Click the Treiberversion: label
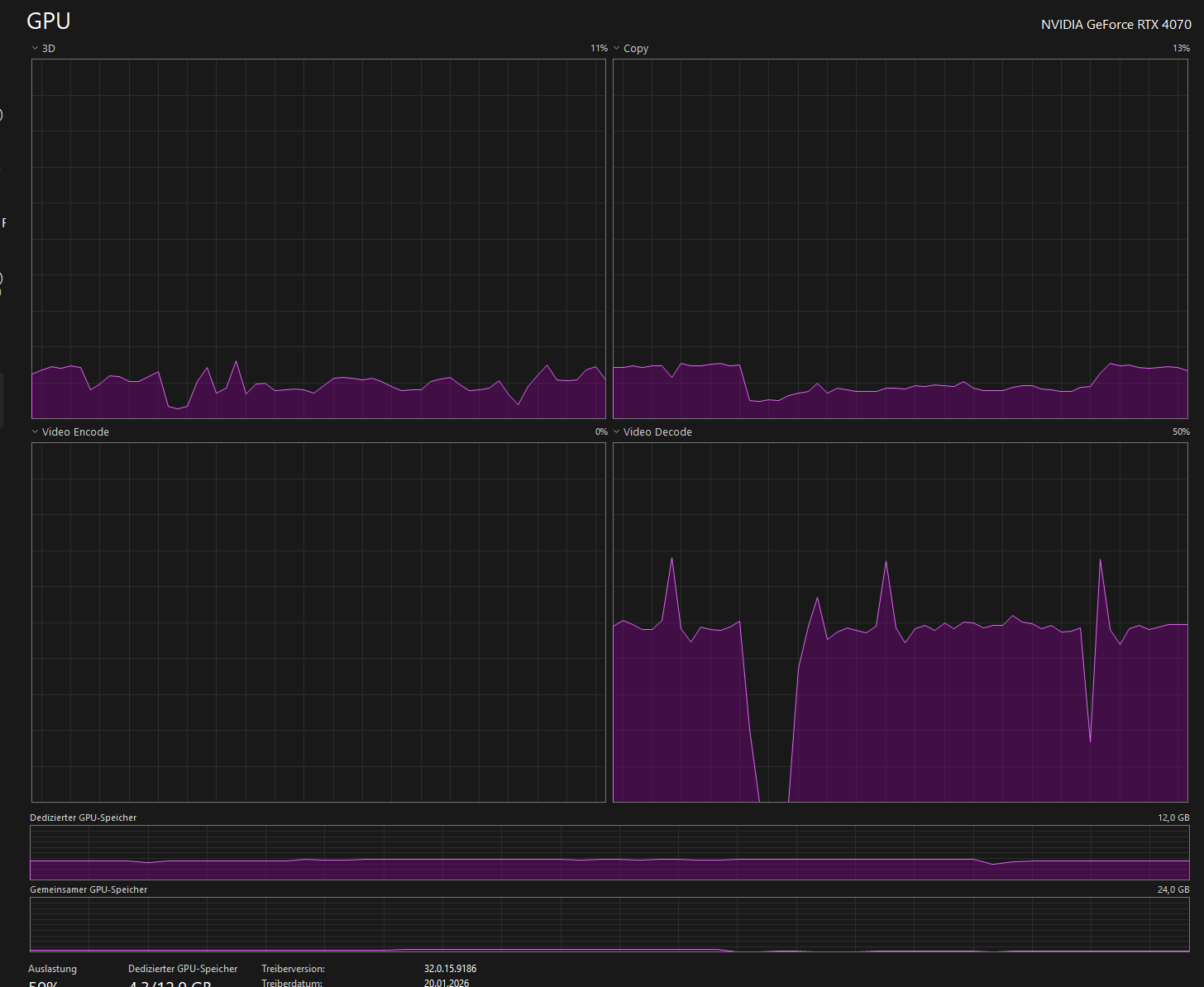This screenshot has width=1204, height=987. coord(293,969)
